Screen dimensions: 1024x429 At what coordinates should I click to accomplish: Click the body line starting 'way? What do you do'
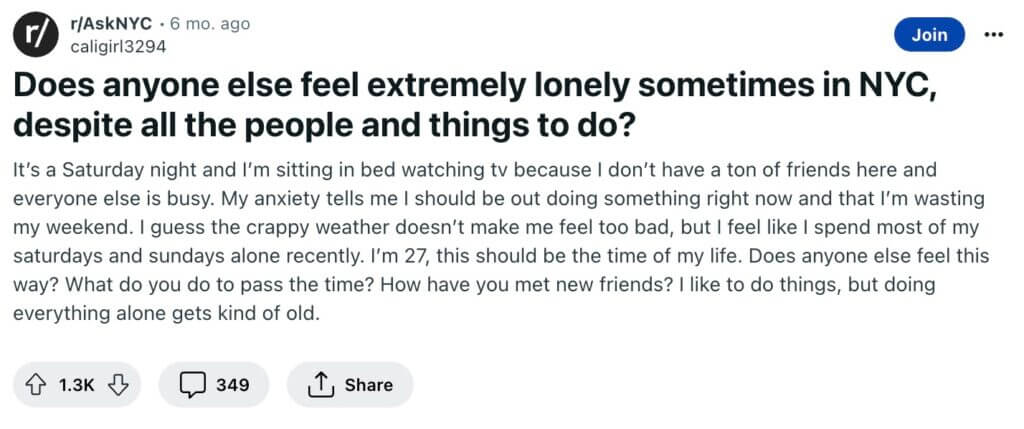474,285
